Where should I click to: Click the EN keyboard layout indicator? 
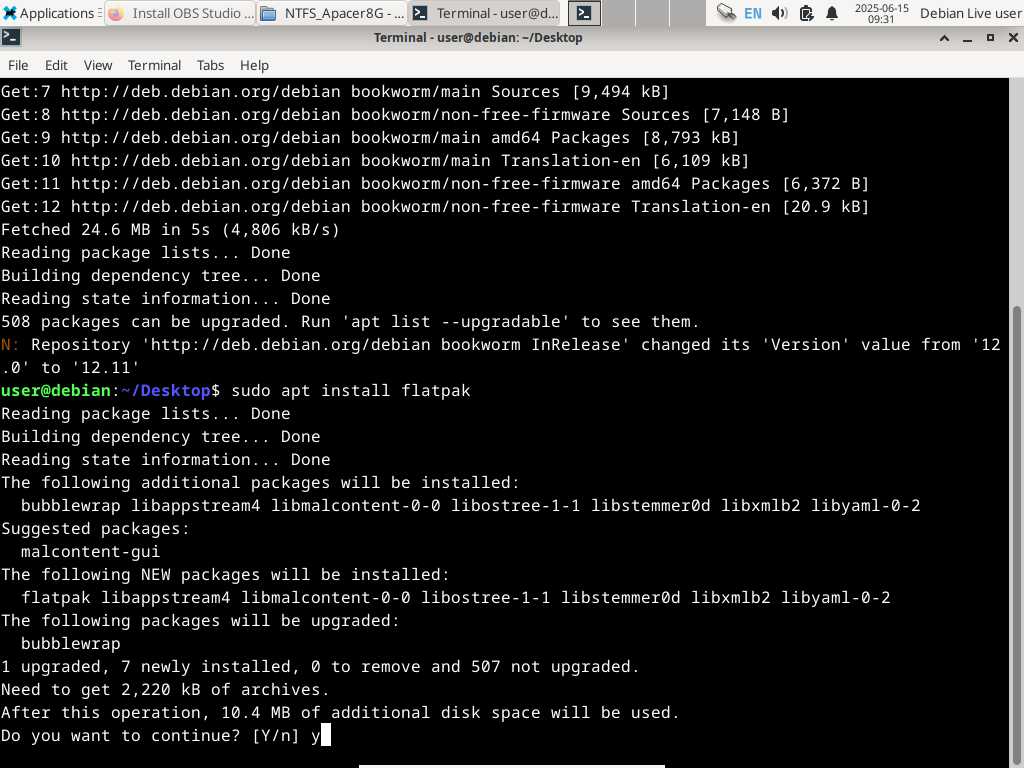(x=752, y=13)
